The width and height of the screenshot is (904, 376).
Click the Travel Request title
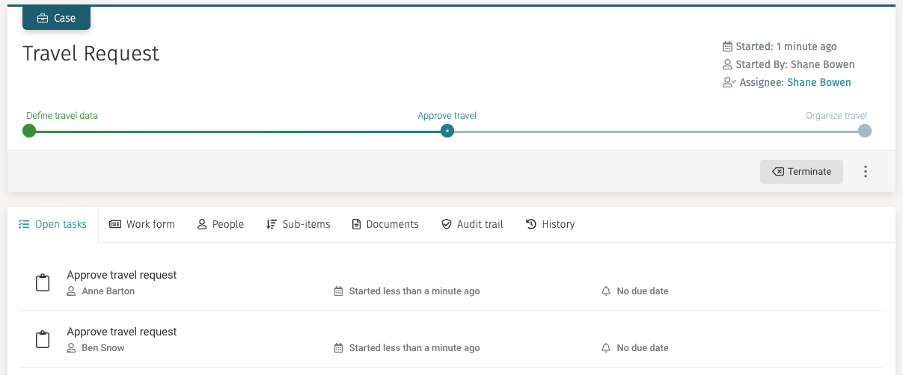91,54
